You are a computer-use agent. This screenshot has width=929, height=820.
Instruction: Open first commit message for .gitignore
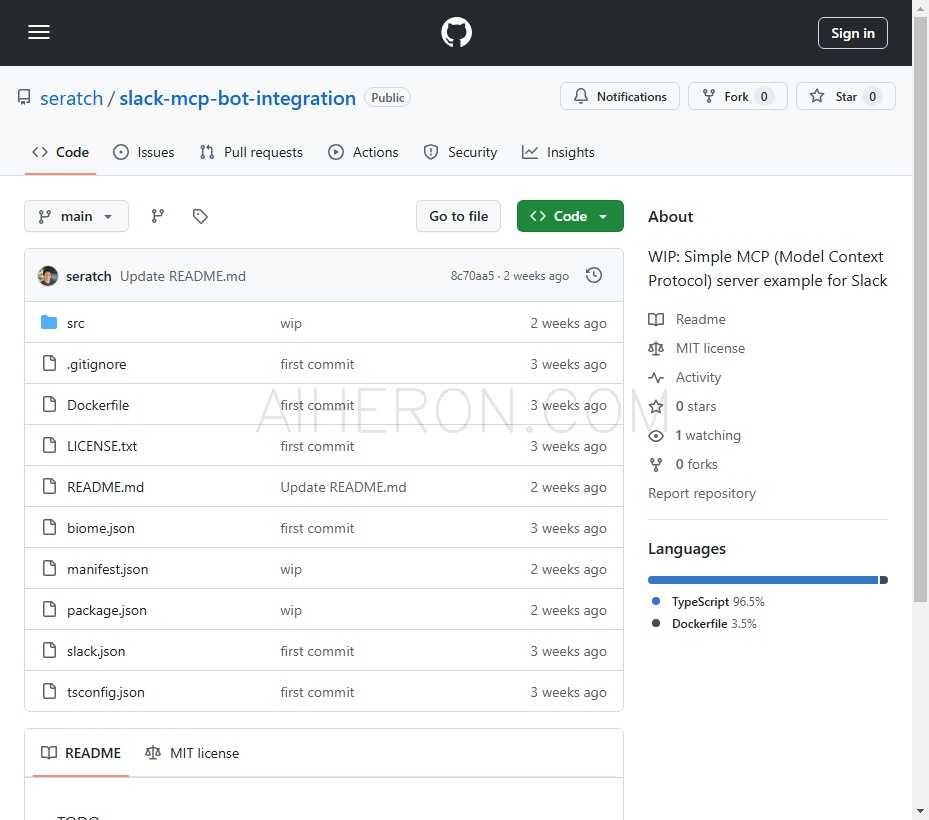[x=317, y=364]
